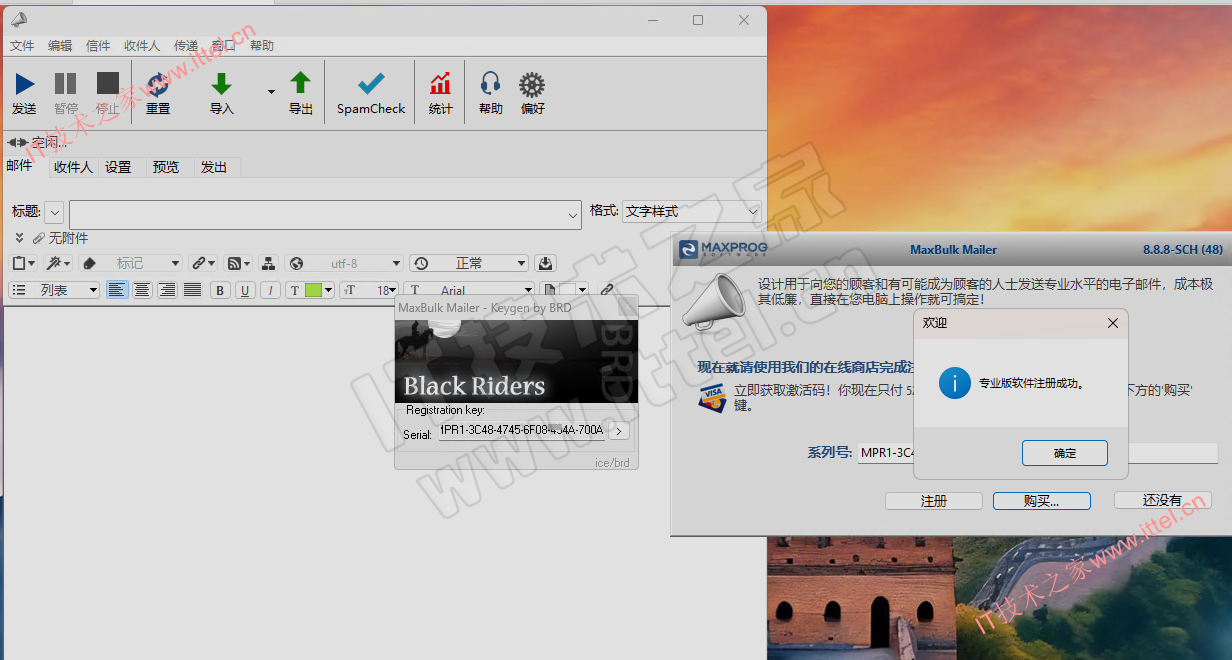
Task: Click the chain link icon at toolbar end
Action: coord(607,290)
